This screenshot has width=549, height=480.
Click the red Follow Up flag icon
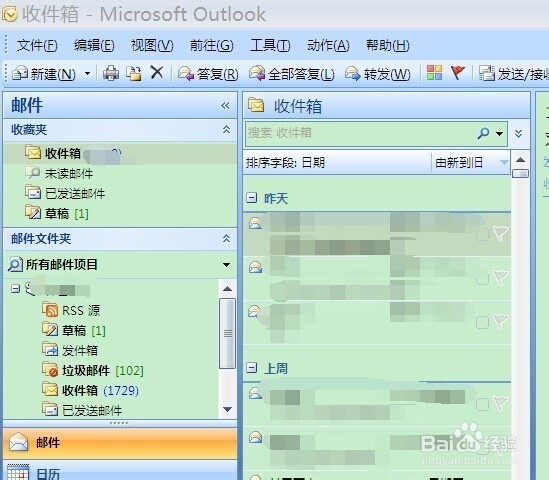[x=458, y=73]
